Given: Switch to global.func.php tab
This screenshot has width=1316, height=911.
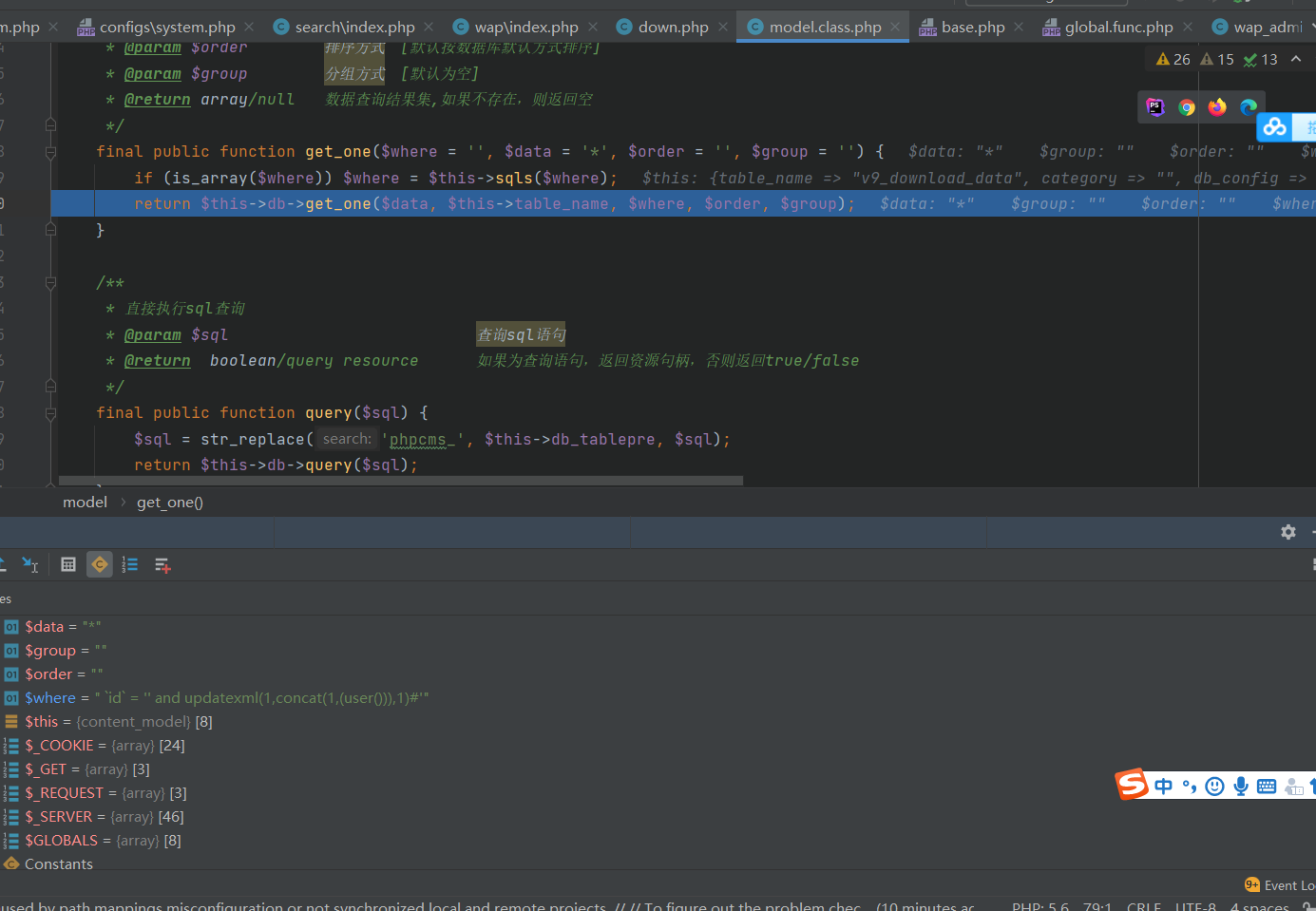Looking at the screenshot, I should pyautogui.click(x=1118, y=27).
